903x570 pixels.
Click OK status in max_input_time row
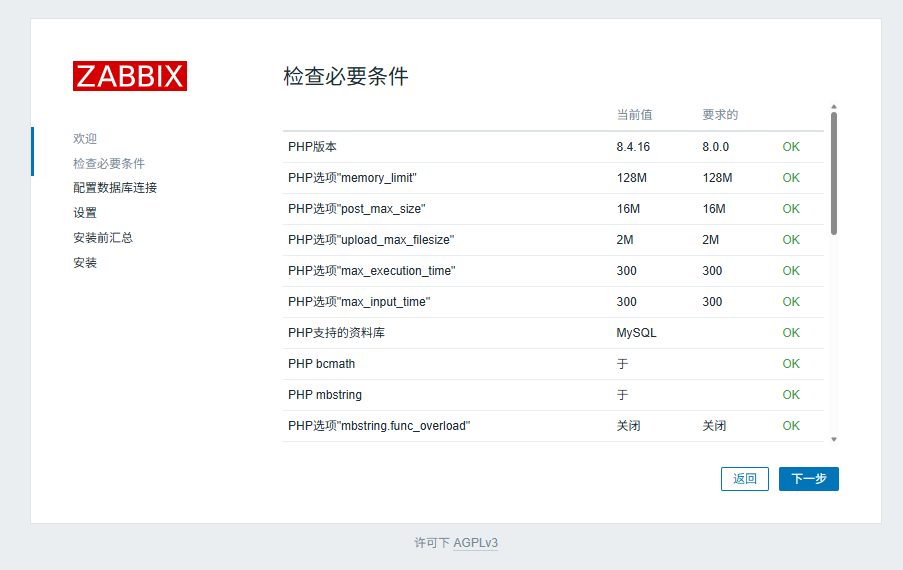tap(791, 302)
